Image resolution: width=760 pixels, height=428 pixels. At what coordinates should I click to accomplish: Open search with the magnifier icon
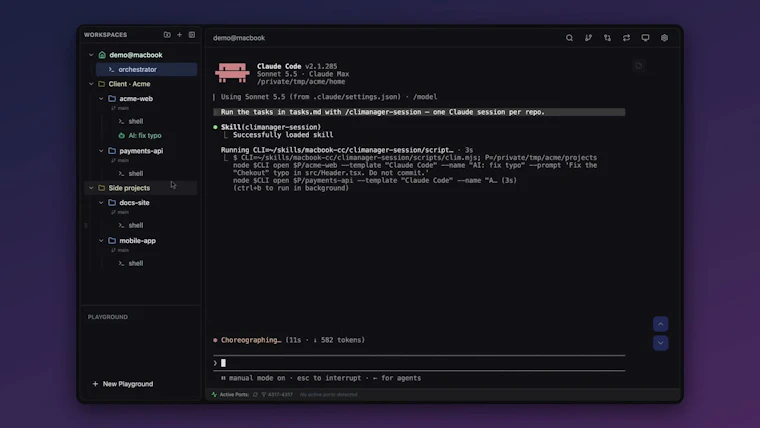click(x=570, y=38)
